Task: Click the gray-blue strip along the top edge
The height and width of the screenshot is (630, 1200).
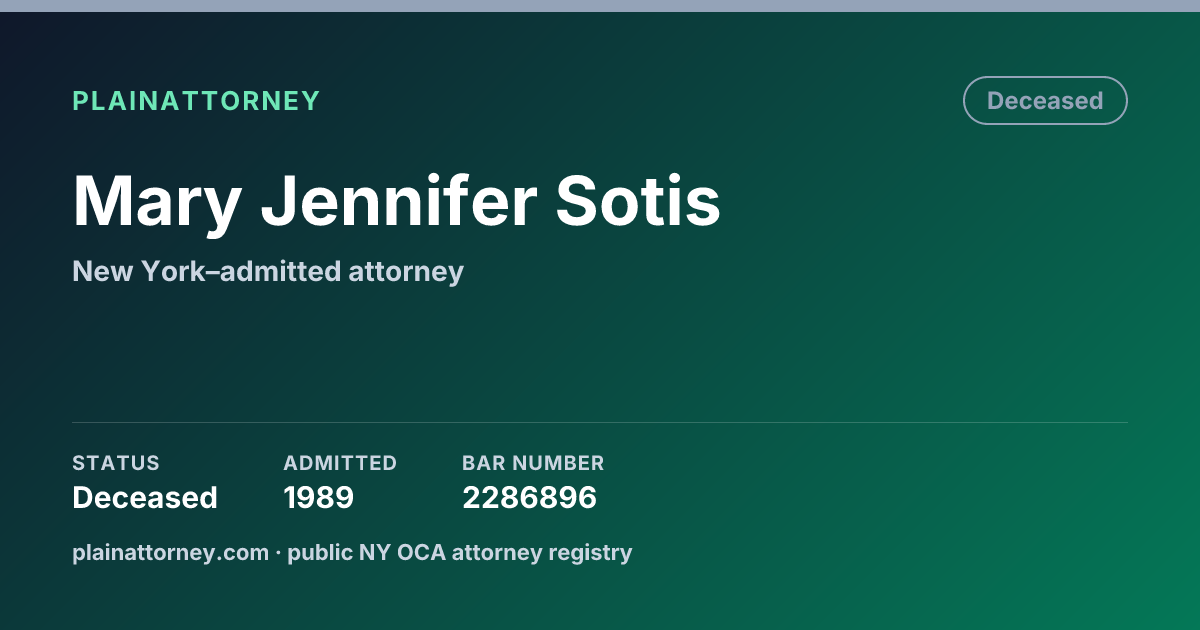Action: pyautogui.click(x=600, y=6)
